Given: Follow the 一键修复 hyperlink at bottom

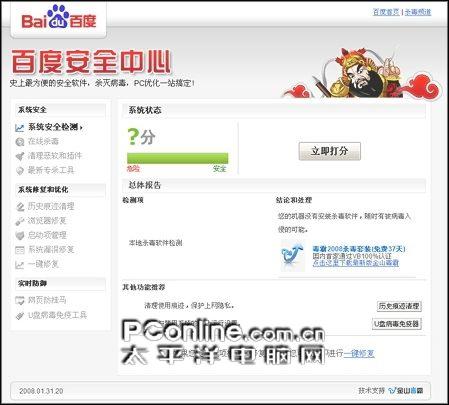Looking at the screenshot, I should (x=359, y=354).
